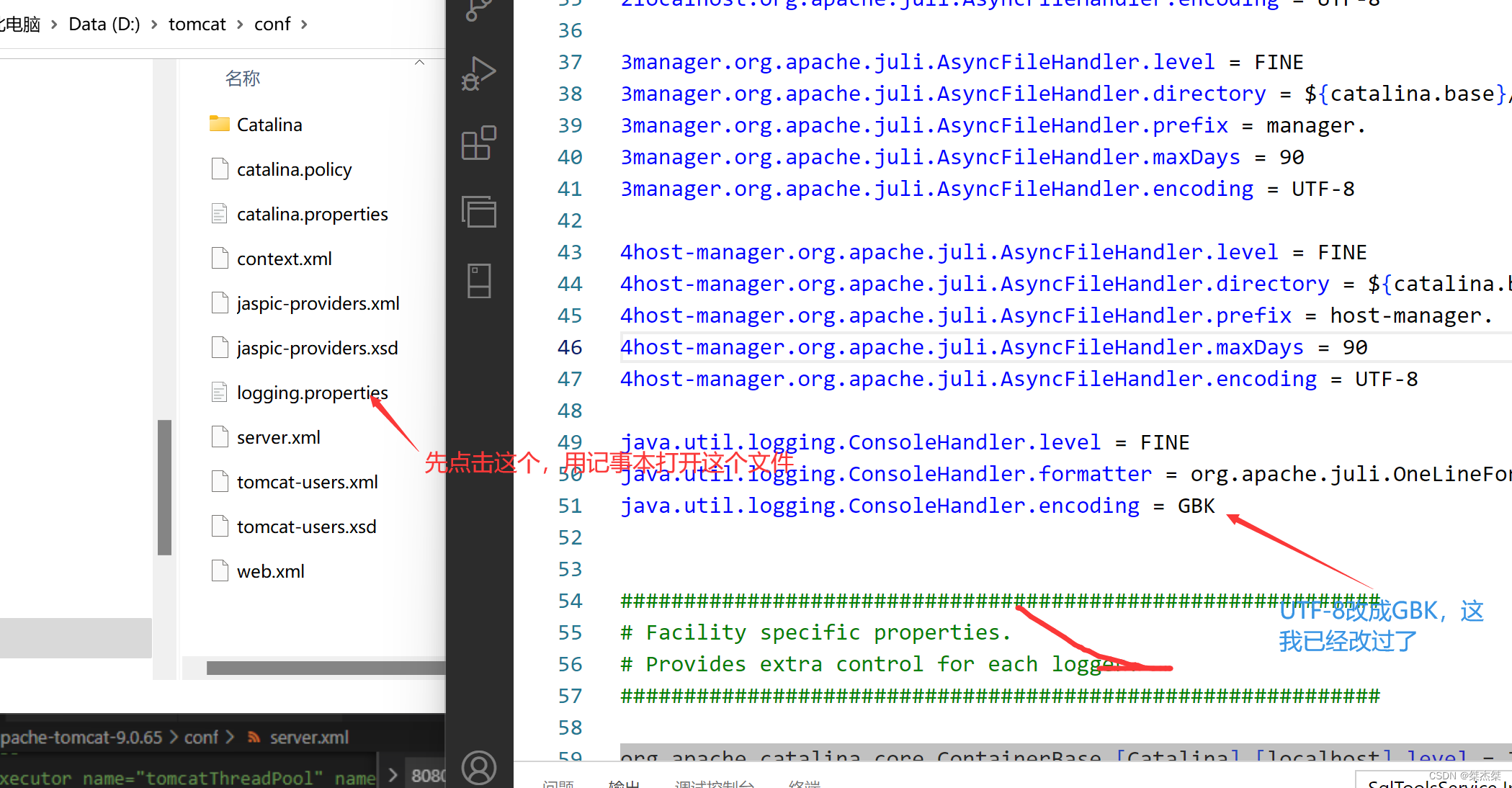The width and height of the screenshot is (1512, 788).
Task: Click the 4host-manager AsyncFileHandler.level line
Action: pos(993,252)
